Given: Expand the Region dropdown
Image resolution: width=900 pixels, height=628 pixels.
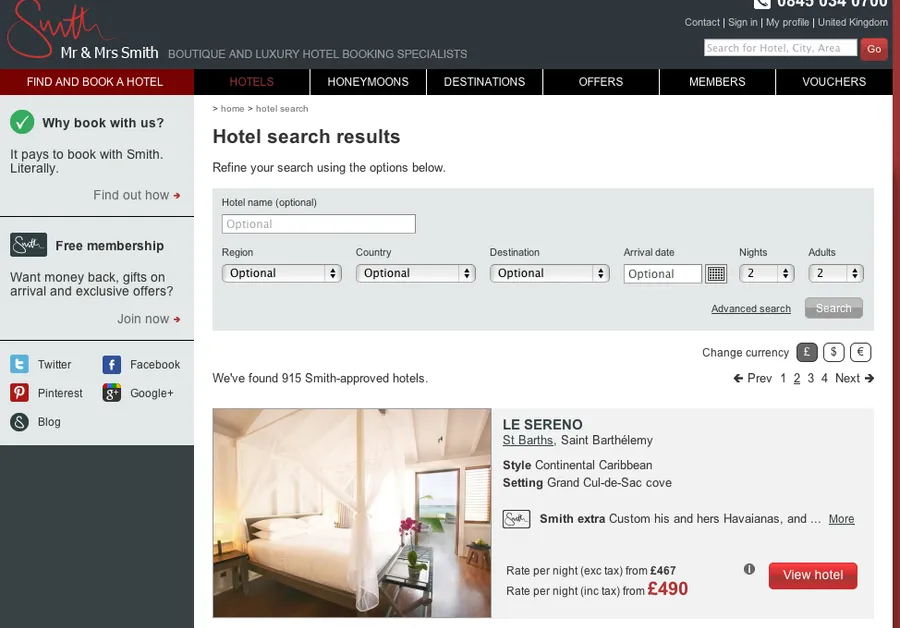Looking at the screenshot, I should (x=281, y=273).
